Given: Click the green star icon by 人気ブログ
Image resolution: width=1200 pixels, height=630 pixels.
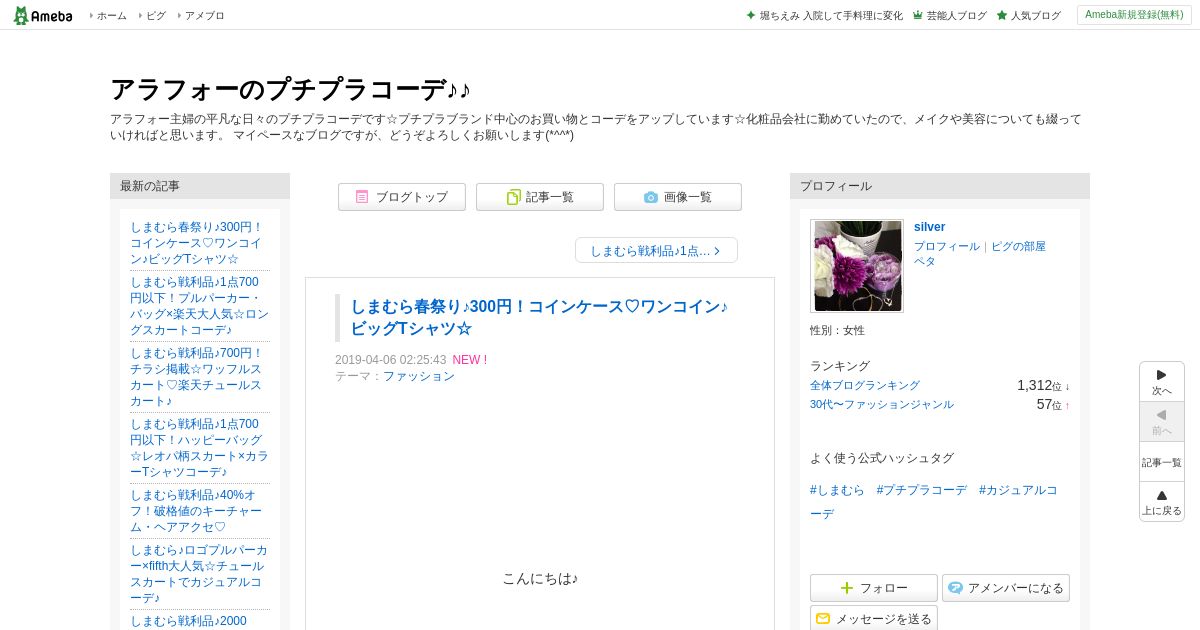Looking at the screenshot, I should [x=1001, y=15].
